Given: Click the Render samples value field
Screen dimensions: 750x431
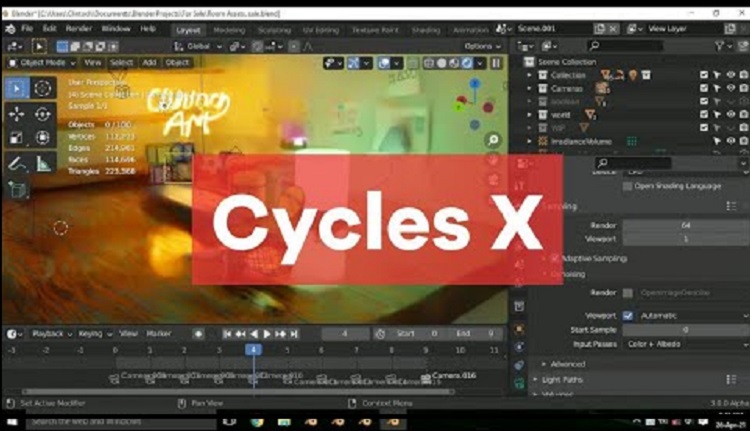Looking at the screenshot, I should [x=685, y=225].
